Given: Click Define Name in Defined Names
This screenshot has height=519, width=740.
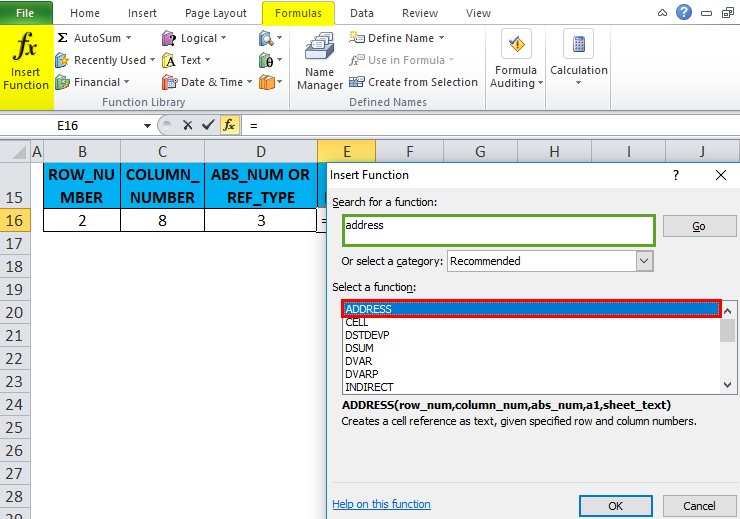Looking at the screenshot, I should pyautogui.click(x=396, y=38).
